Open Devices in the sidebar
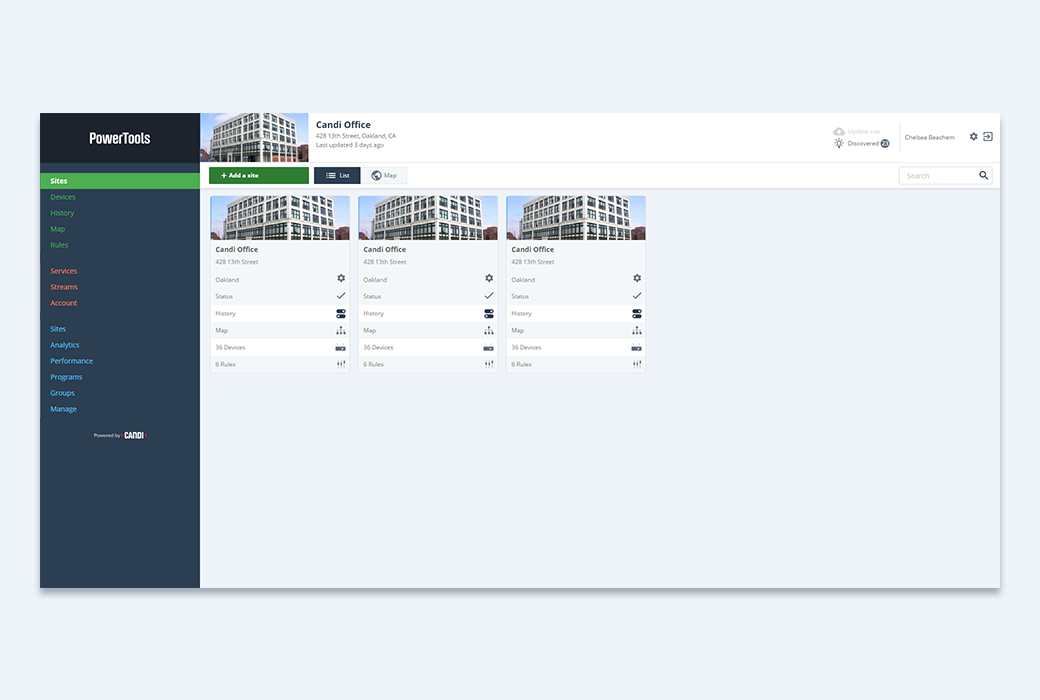 pos(63,197)
